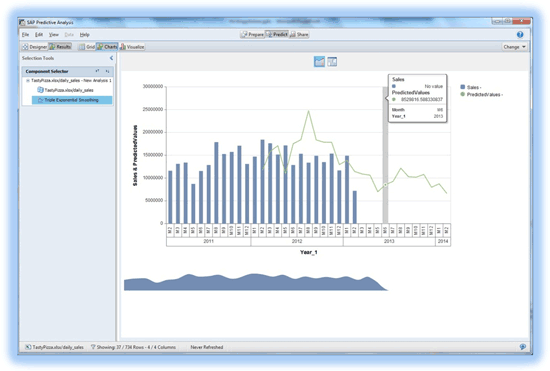Click the Component Selector sort descending icon
This screenshot has height=371, width=550.
107,71
